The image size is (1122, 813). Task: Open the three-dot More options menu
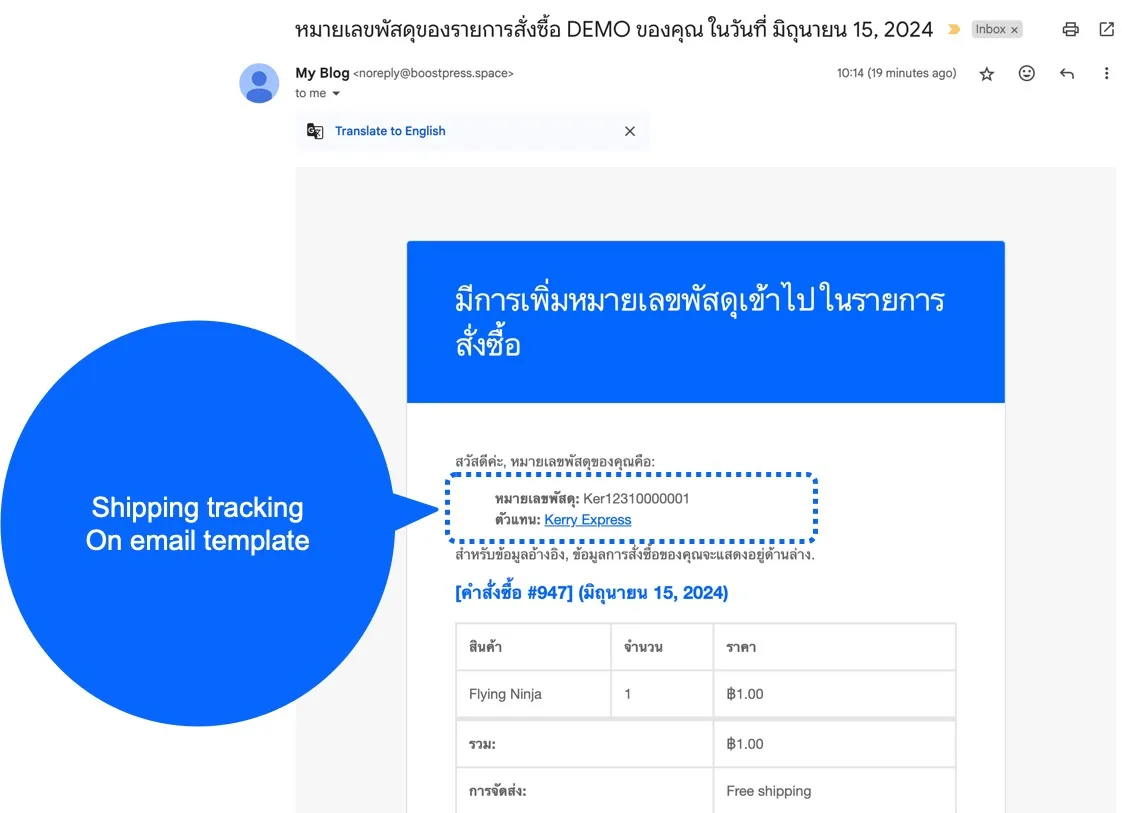click(1106, 74)
